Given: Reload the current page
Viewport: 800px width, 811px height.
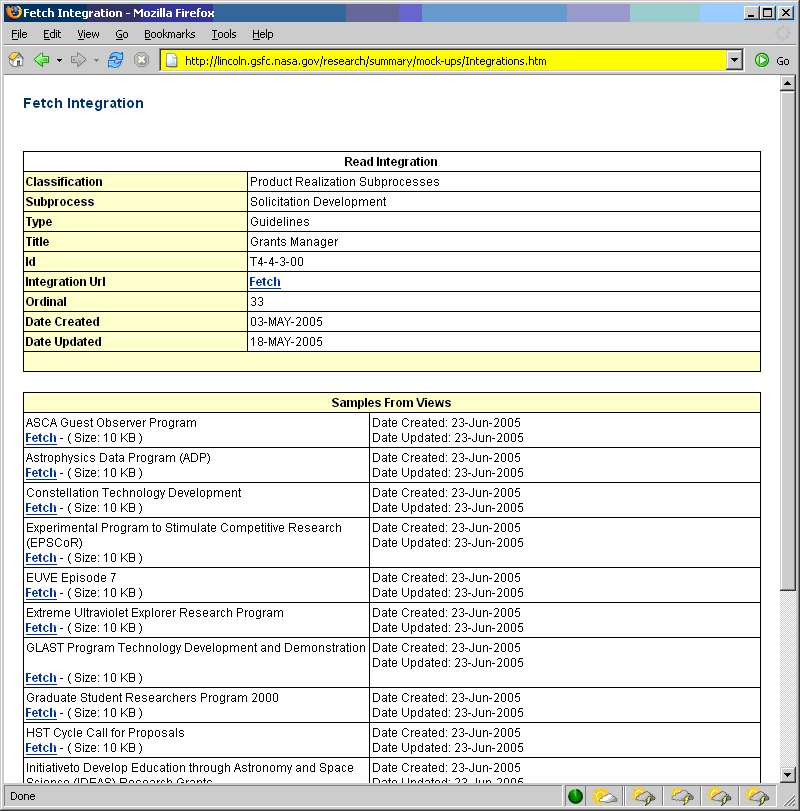Looking at the screenshot, I should click(115, 60).
